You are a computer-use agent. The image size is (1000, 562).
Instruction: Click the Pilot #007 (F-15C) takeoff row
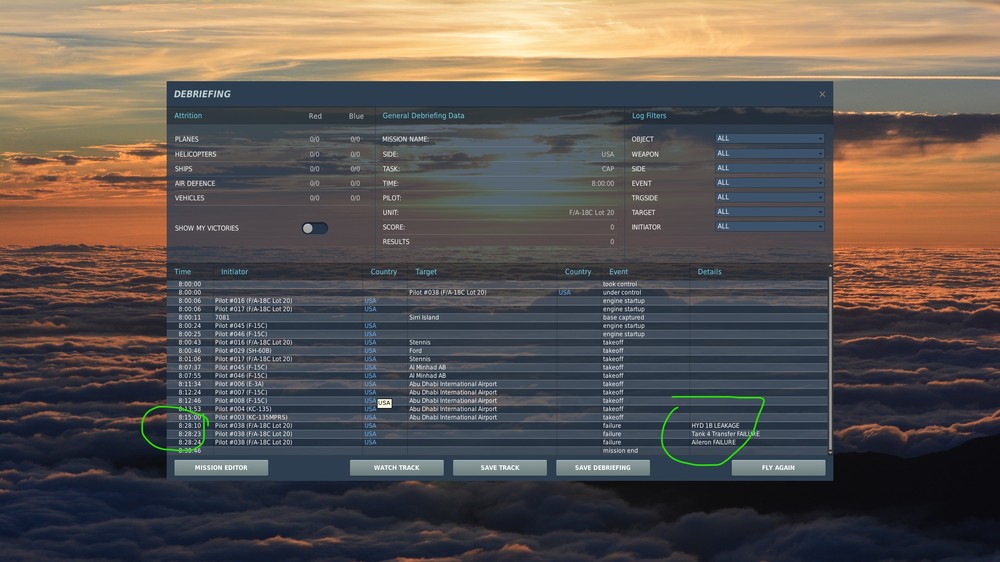coord(499,392)
